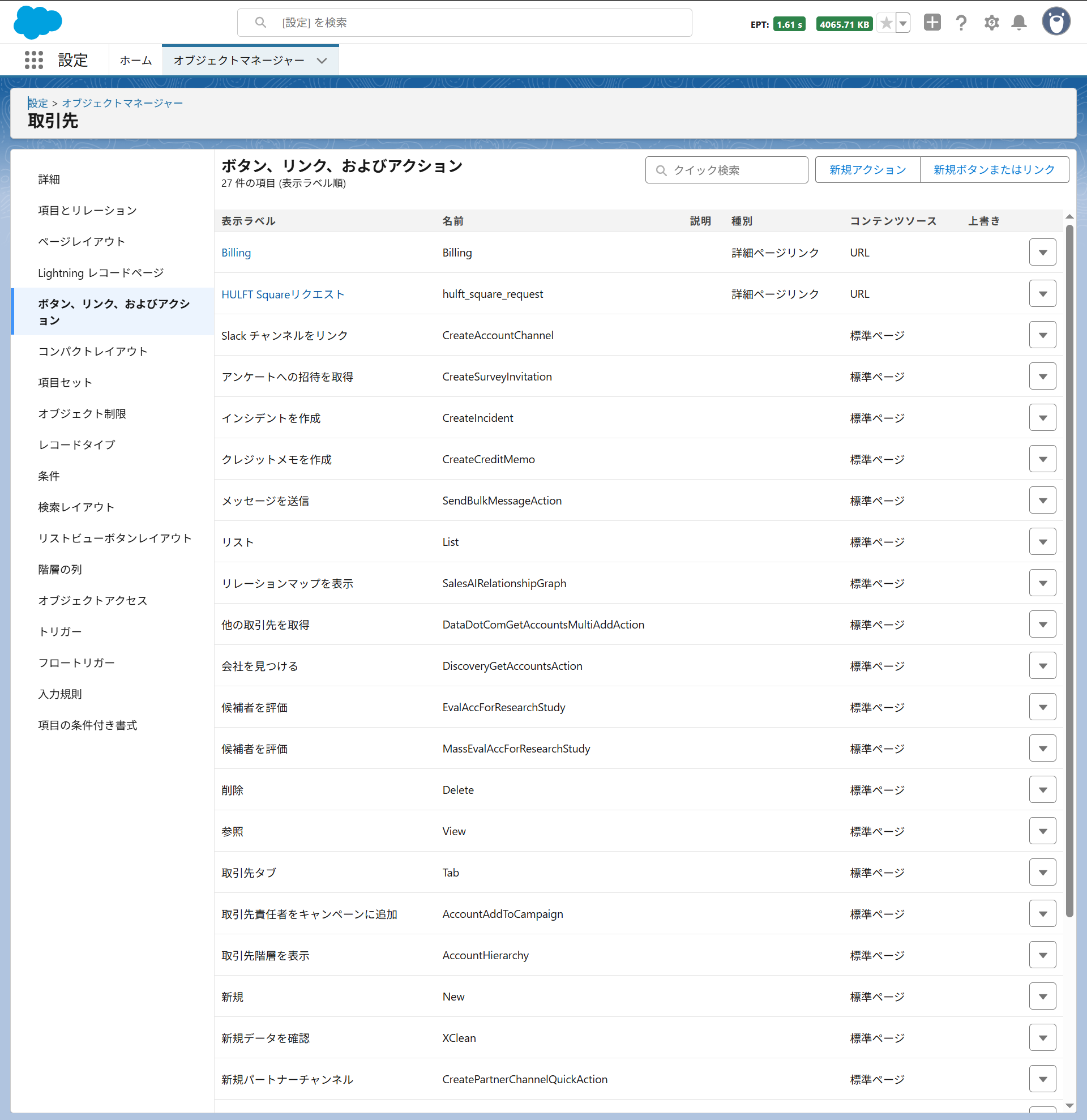Click the list's vertical scrollbar
1087x1120 pixels.
coord(1069,571)
